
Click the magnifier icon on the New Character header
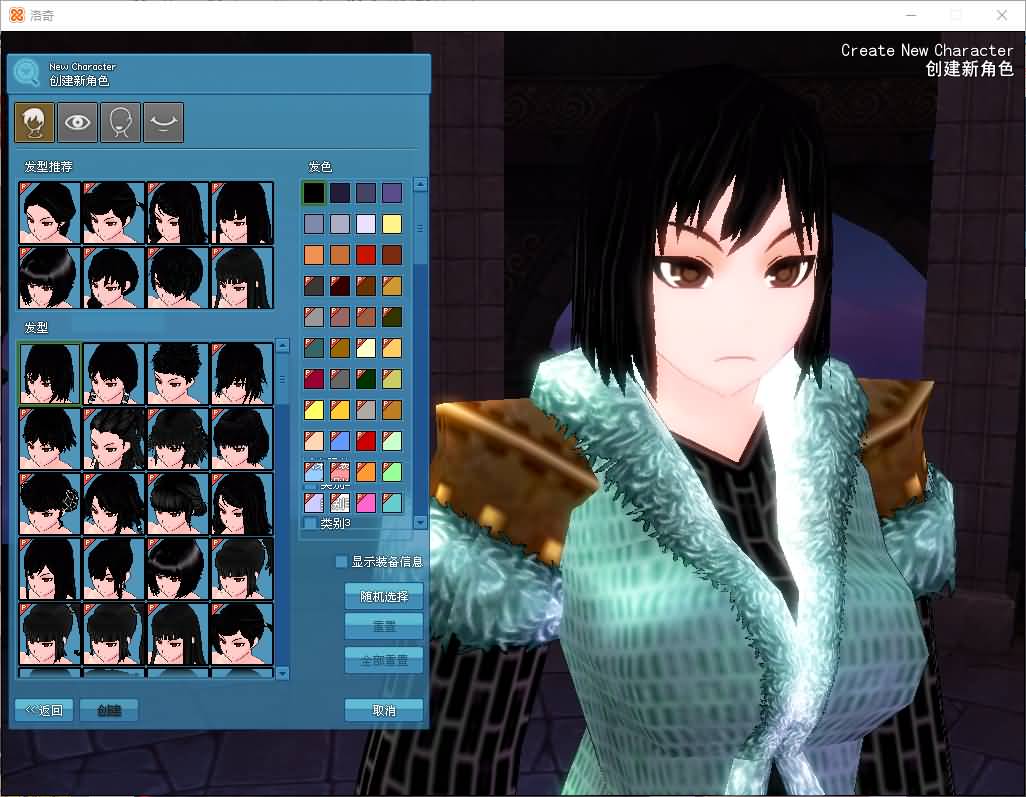click(x=29, y=72)
